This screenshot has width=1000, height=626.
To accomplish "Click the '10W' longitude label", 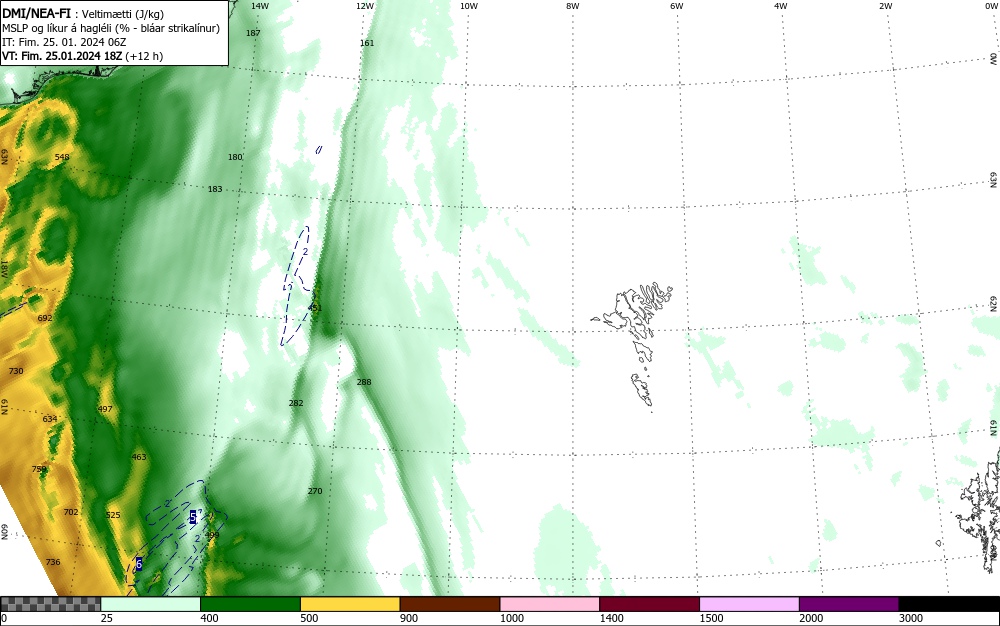I will [x=469, y=6].
